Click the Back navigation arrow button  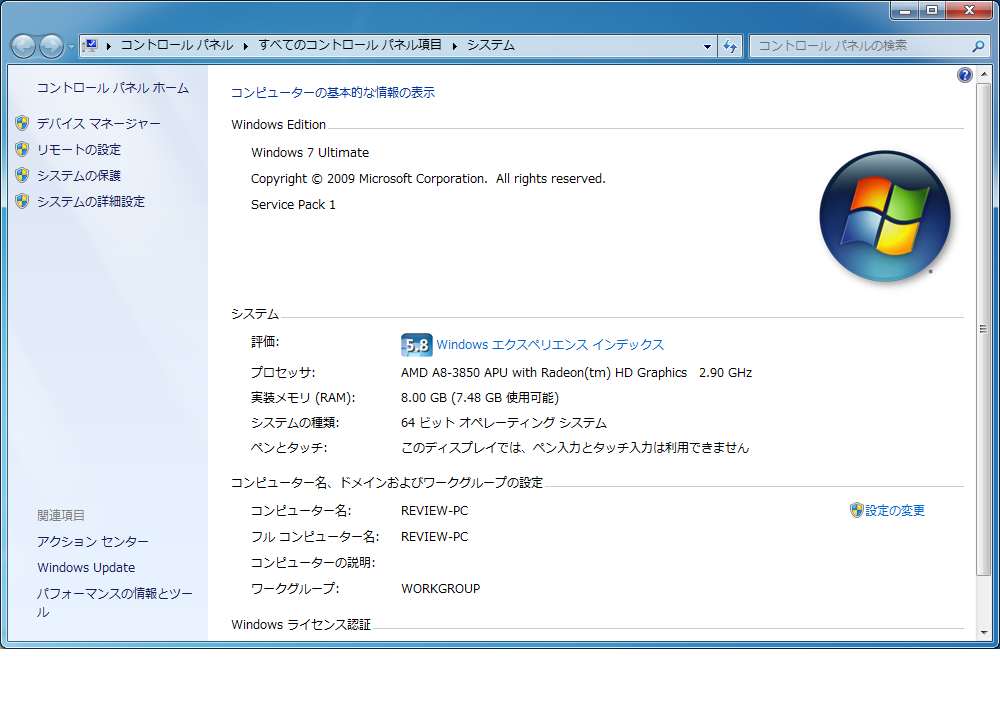tap(24, 46)
